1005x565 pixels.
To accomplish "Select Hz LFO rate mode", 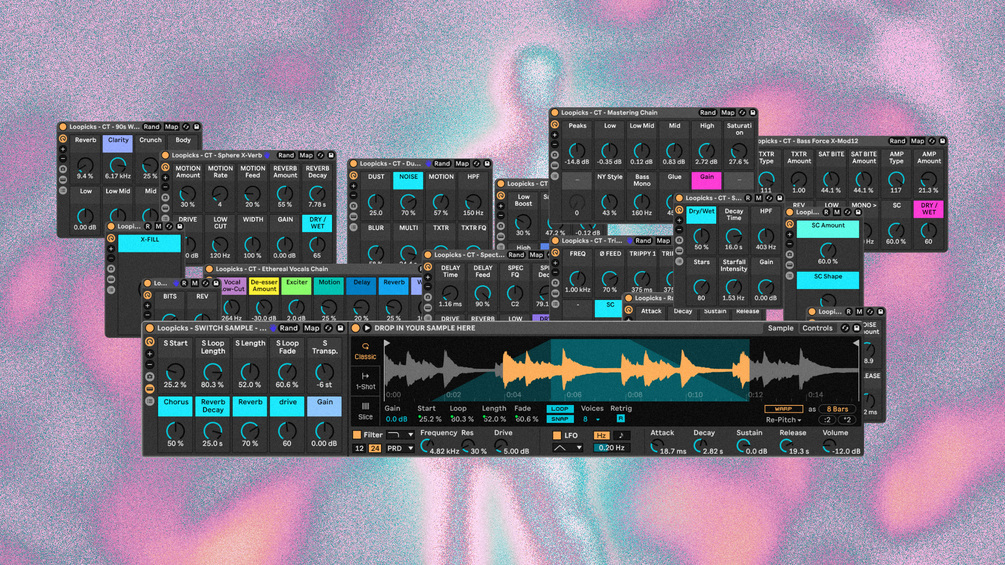I will point(601,435).
